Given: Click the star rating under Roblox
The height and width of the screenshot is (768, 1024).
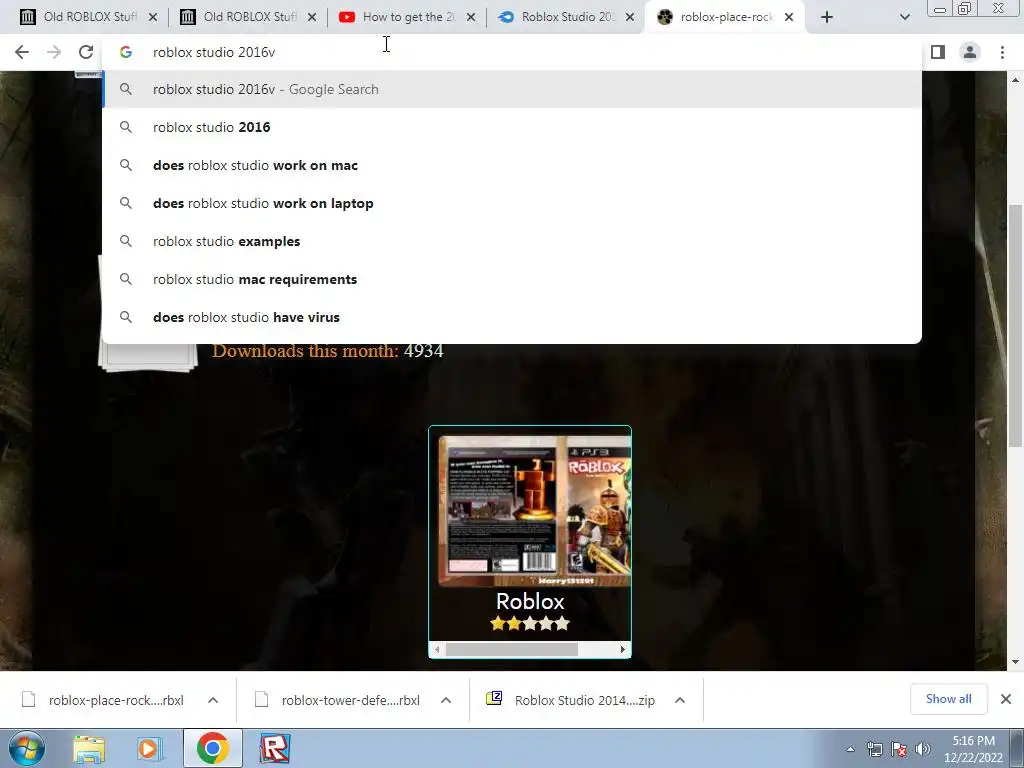Looking at the screenshot, I should point(530,623).
